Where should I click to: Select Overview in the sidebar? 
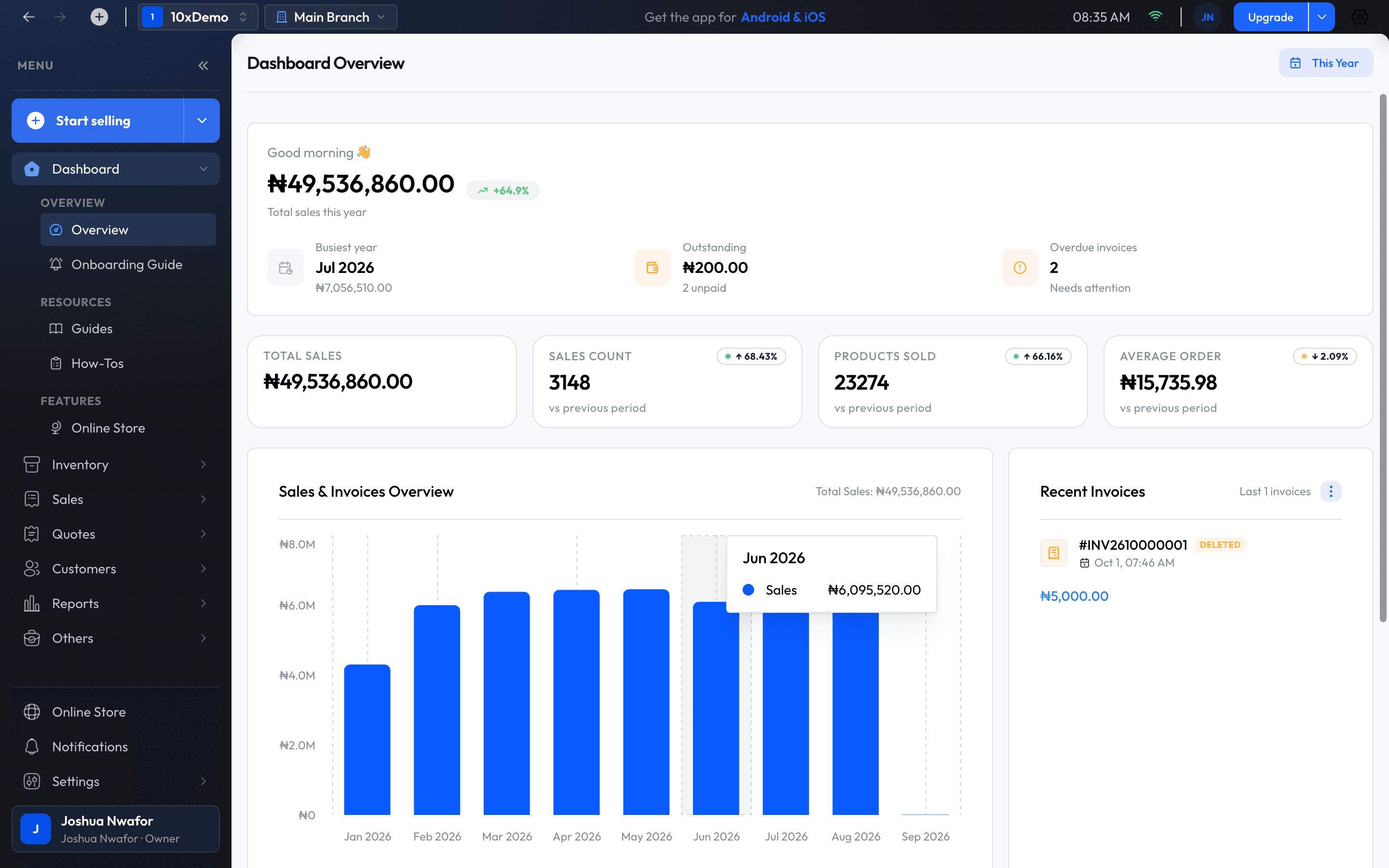[x=128, y=230]
